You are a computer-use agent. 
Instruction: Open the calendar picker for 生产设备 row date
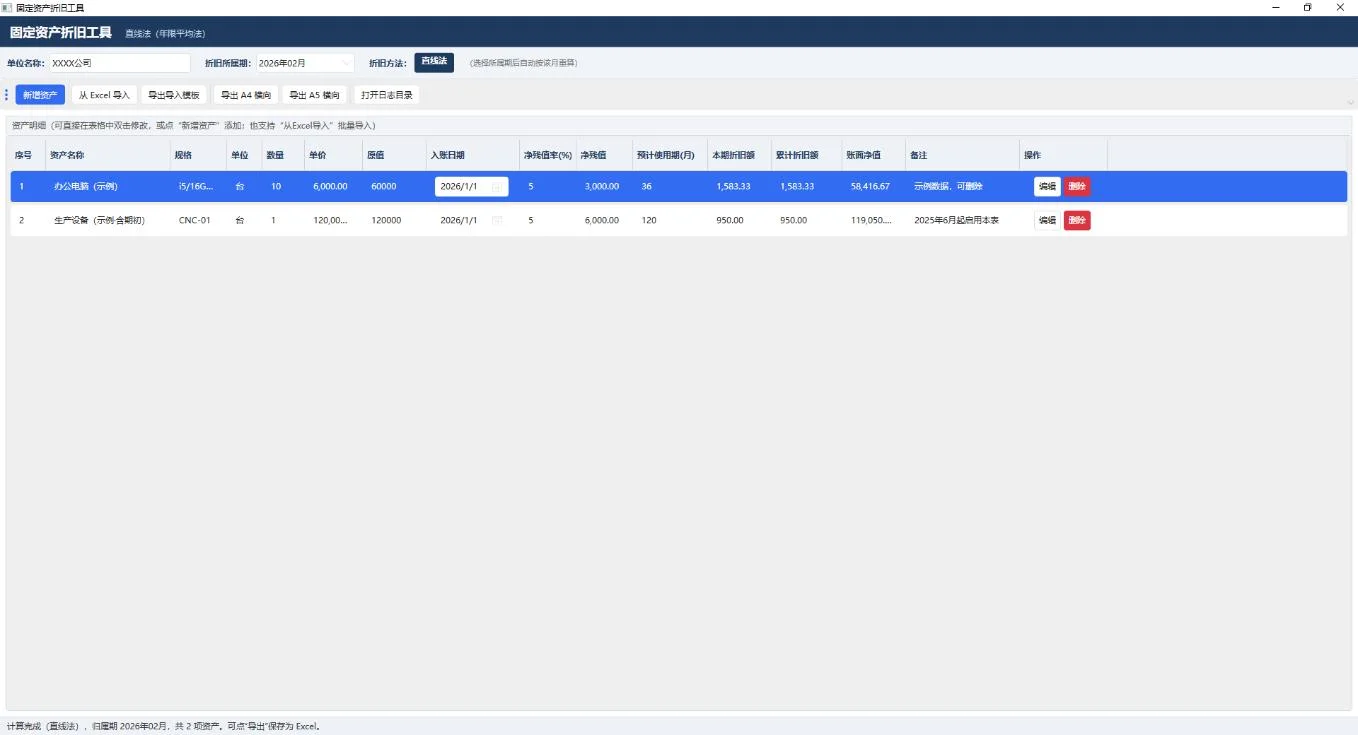497,221
